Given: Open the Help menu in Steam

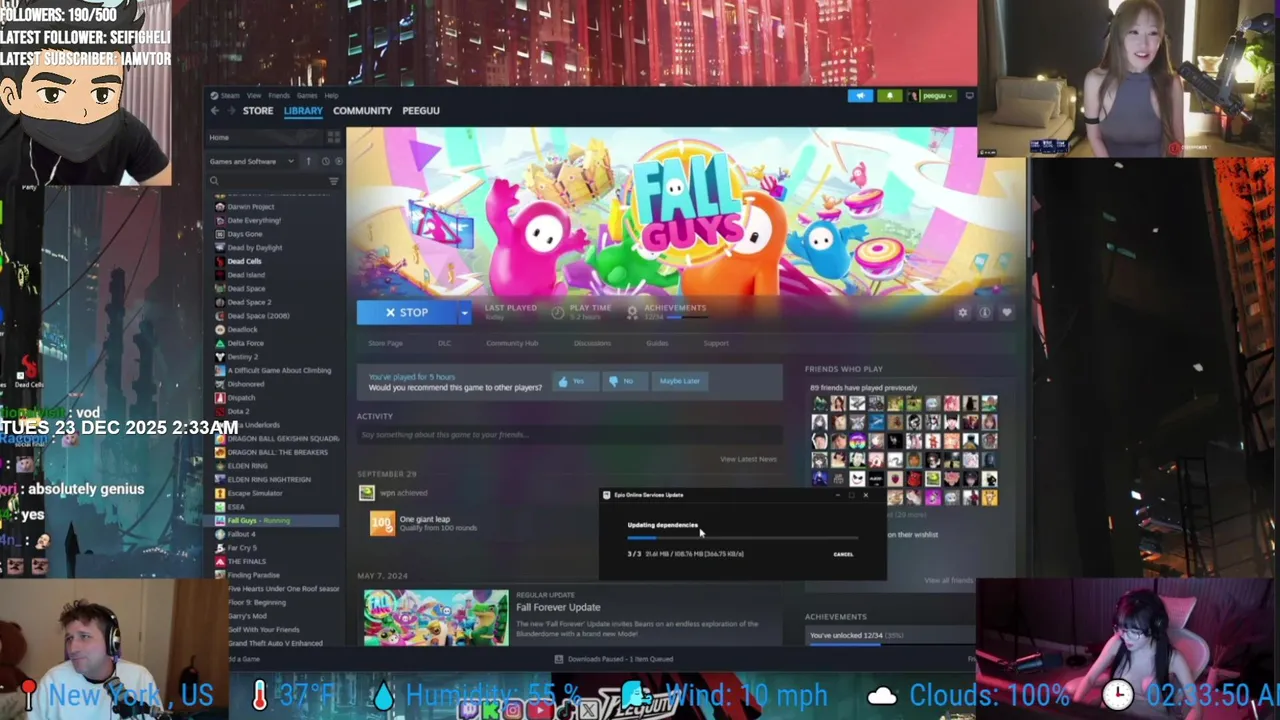Looking at the screenshot, I should pos(331,95).
